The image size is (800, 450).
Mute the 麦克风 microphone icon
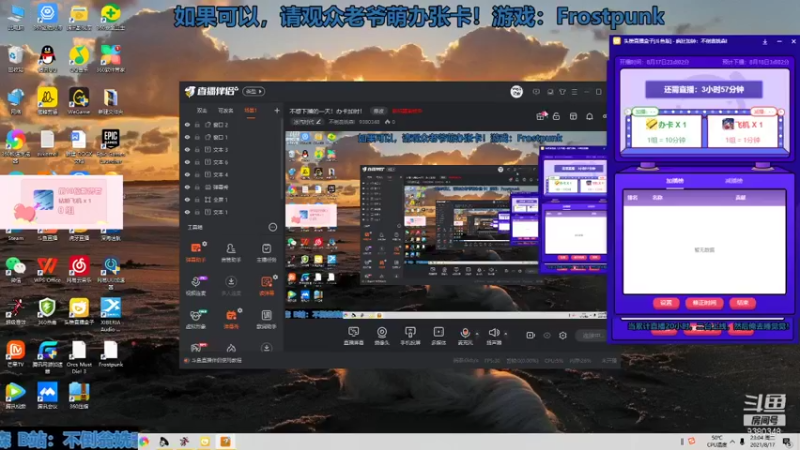pos(465,333)
